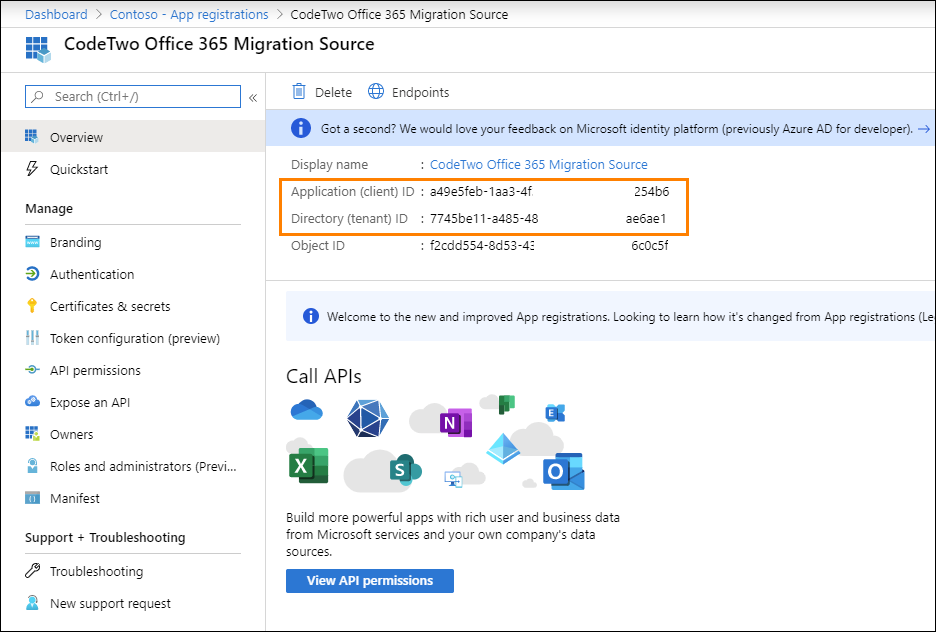936x632 pixels.
Task: Click the Delete button label
Action: (x=333, y=92)
